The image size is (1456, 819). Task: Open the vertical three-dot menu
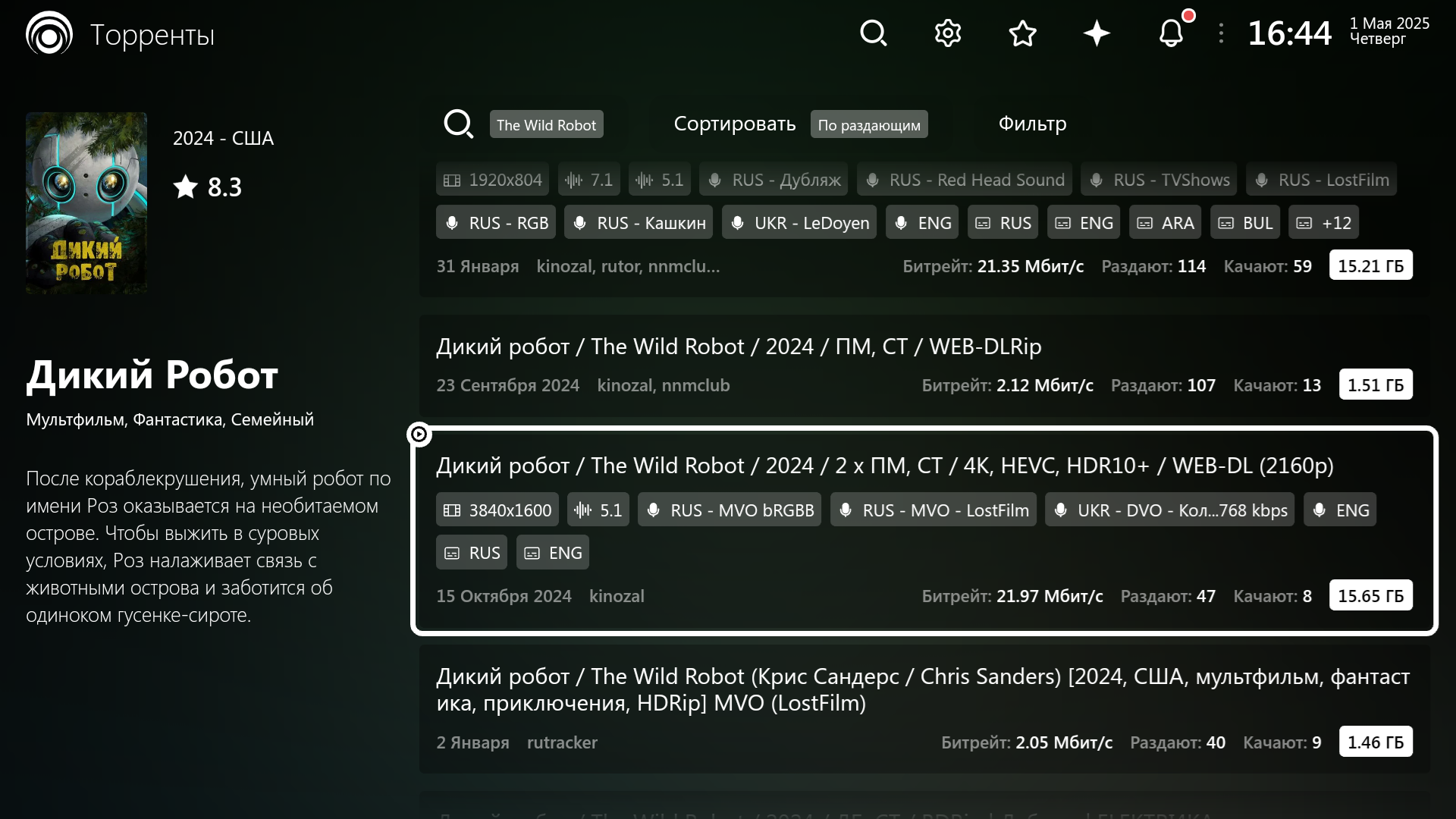click(x=1221, y=33)
